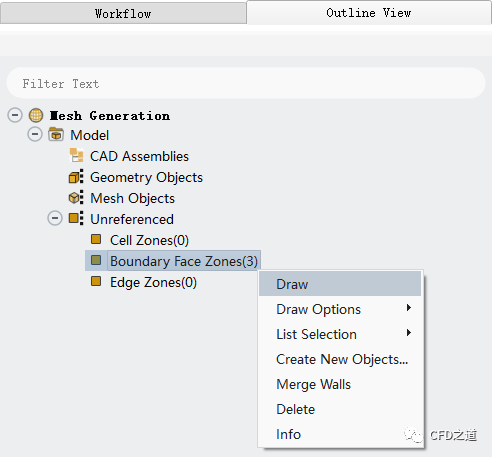Click the Mesh Objects icon

pyautogui.click(x=76, y=198)
